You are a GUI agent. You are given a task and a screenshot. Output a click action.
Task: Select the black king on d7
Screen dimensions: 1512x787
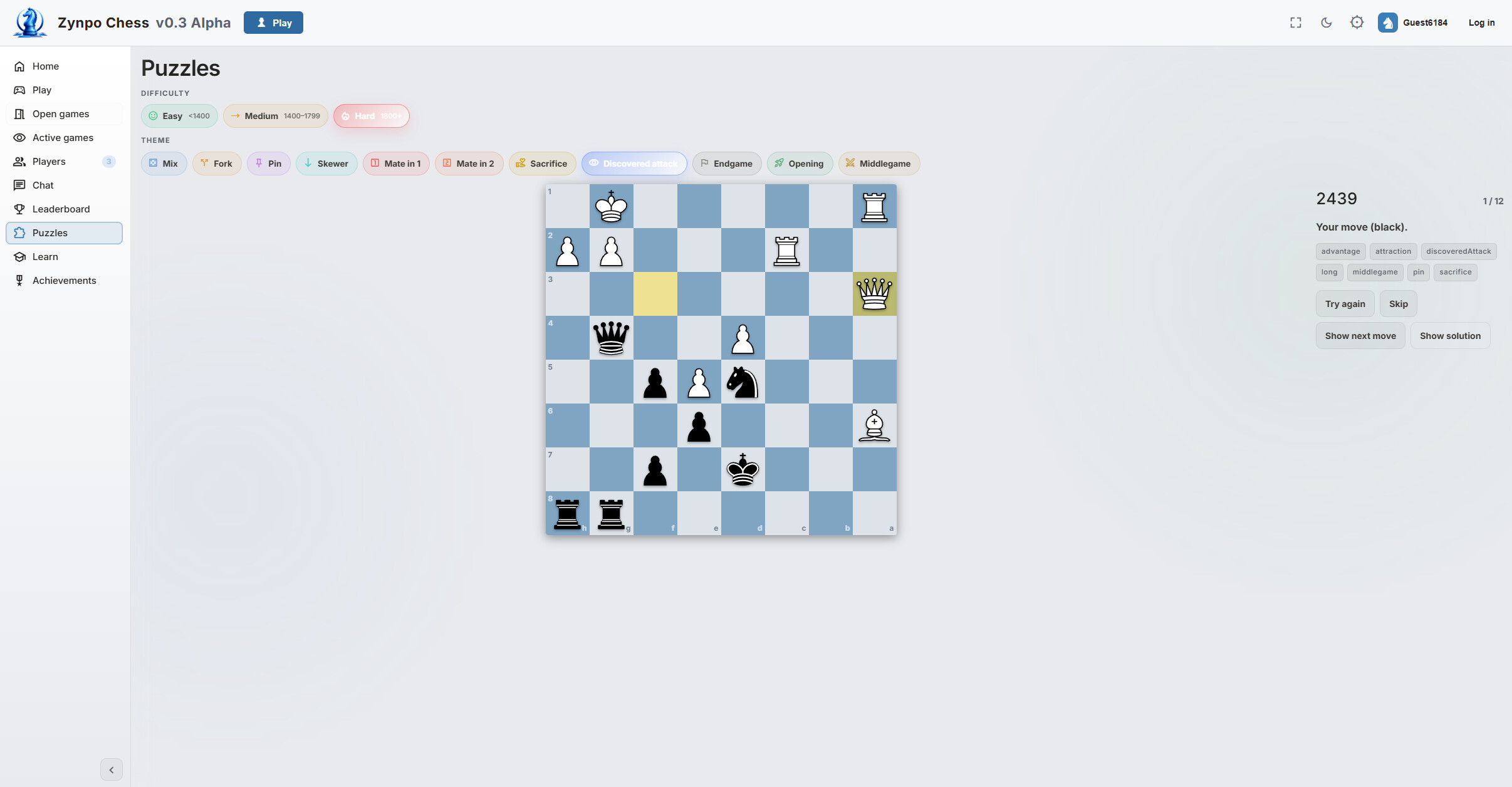pyautogui.click(x=743, y=469)
